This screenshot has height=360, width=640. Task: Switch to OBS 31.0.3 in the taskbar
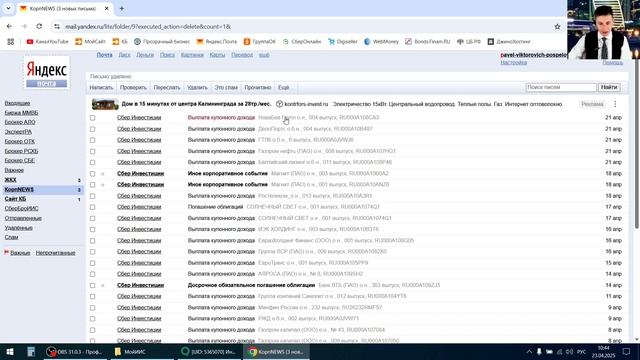(74, 351)
